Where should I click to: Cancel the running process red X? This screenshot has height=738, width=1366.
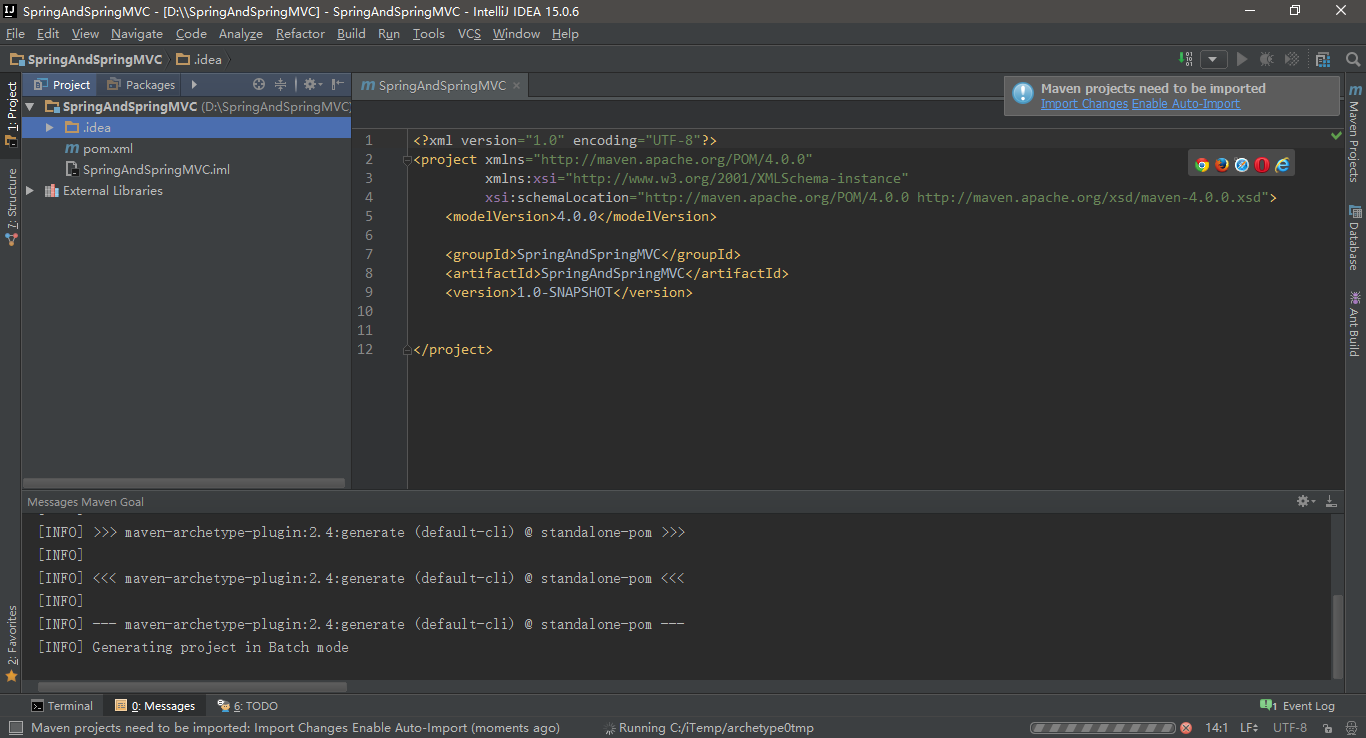pos(1186,728)
